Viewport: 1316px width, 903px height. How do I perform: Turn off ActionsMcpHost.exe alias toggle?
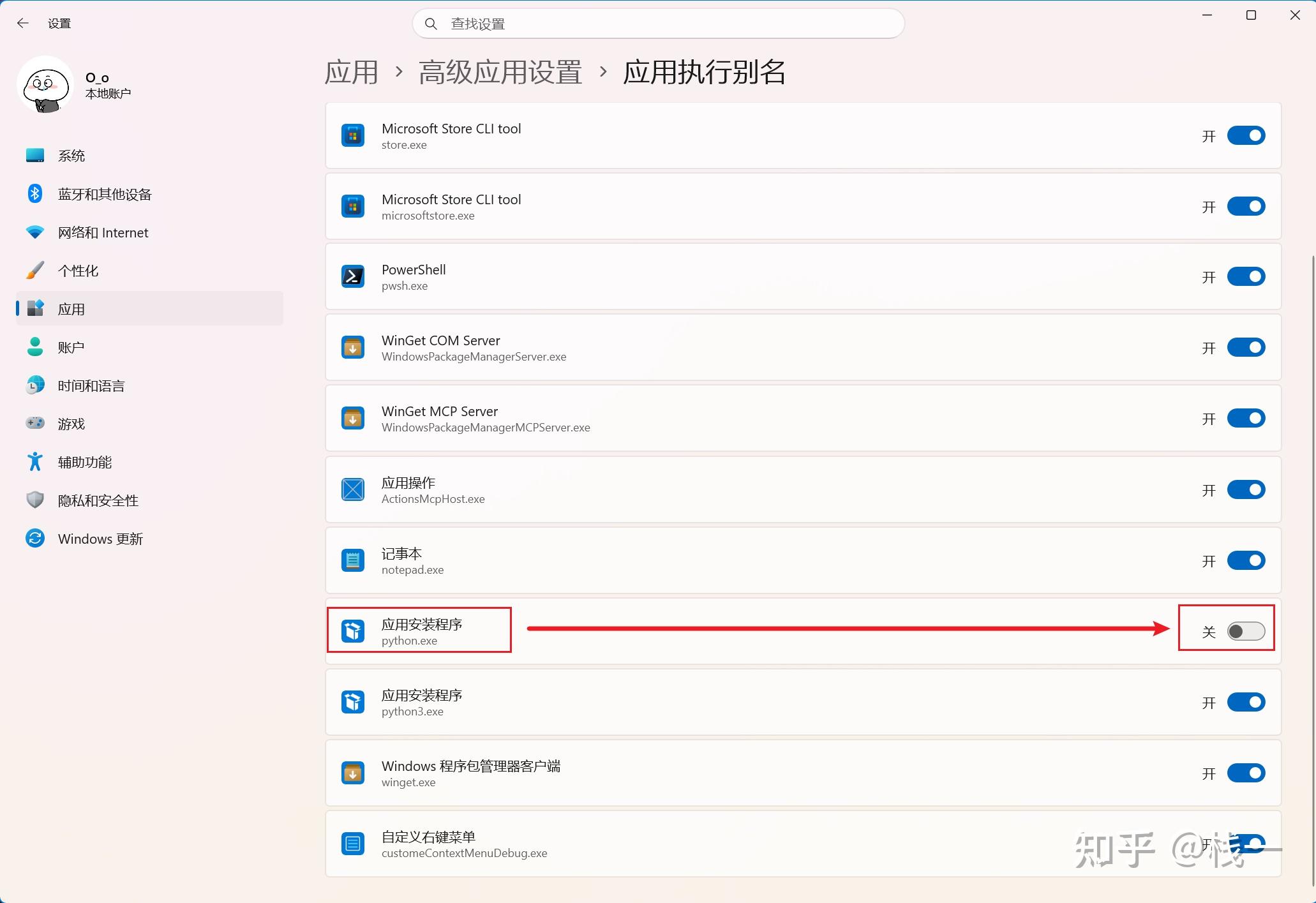(x=1246, y=489)
